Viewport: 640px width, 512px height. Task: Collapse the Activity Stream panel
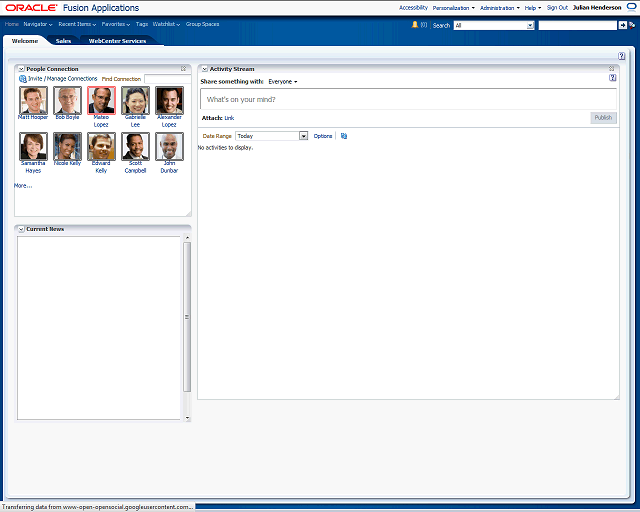204,69
